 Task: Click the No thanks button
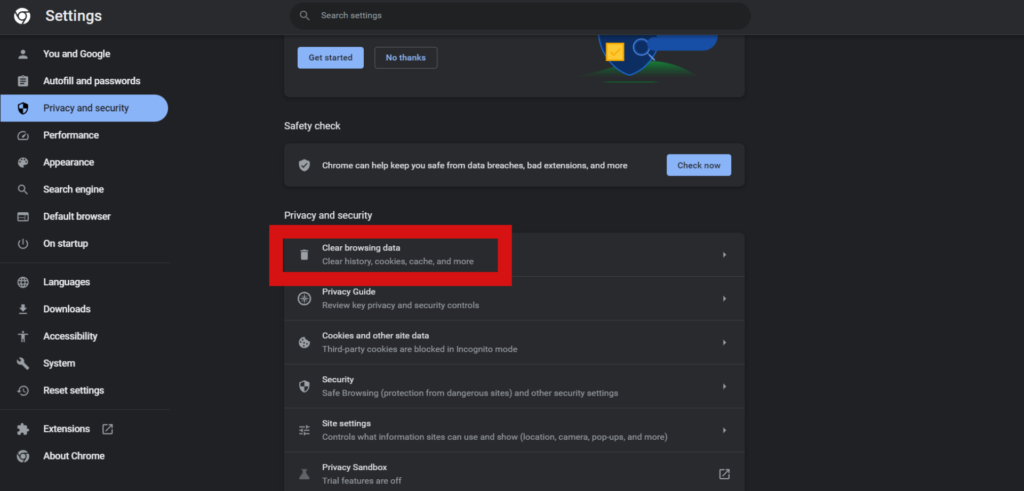(x=406, y=57)
